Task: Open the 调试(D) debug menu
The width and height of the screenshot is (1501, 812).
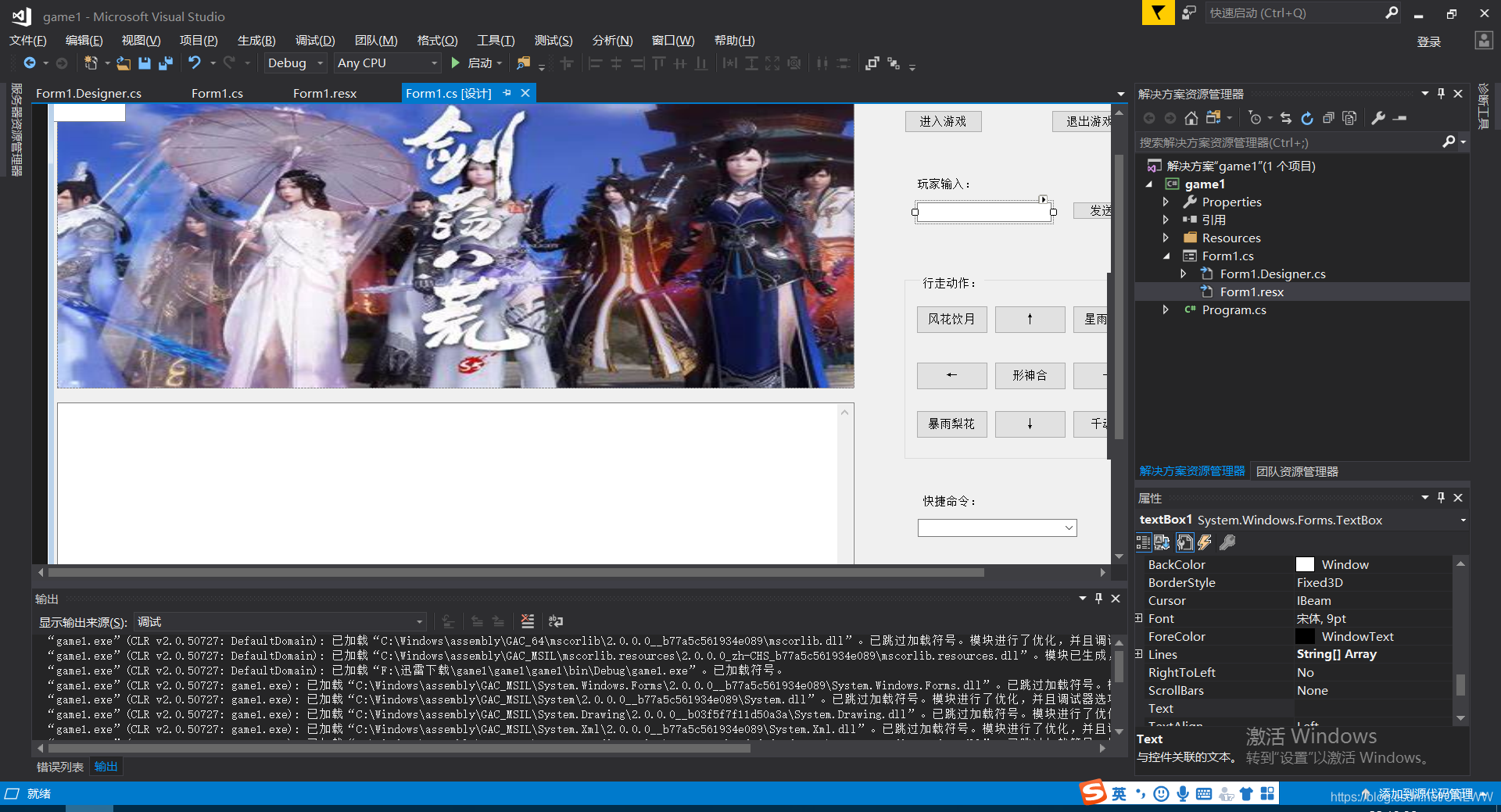Action: (315, 41)
